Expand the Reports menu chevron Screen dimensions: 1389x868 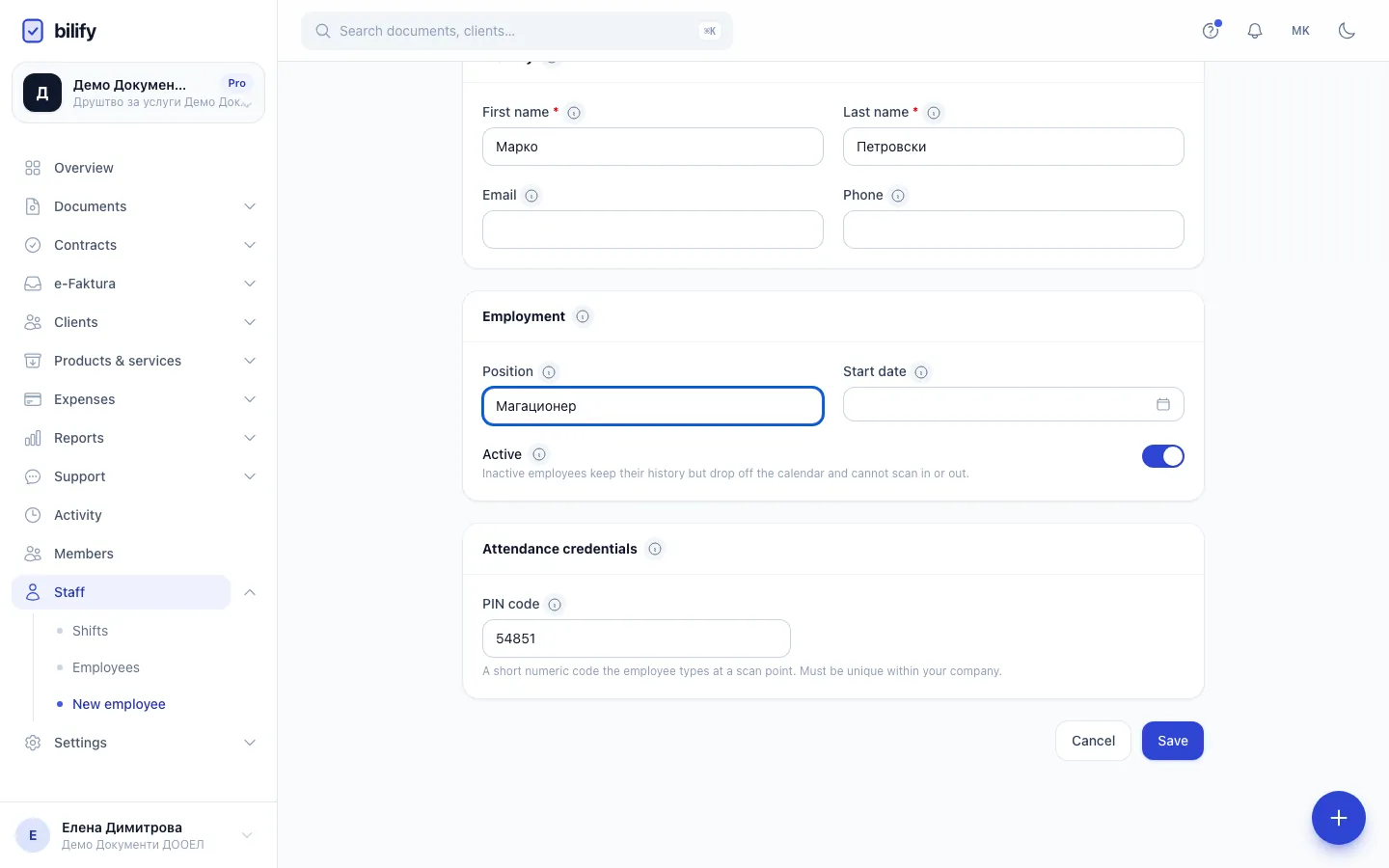click(x=250, y=438)
